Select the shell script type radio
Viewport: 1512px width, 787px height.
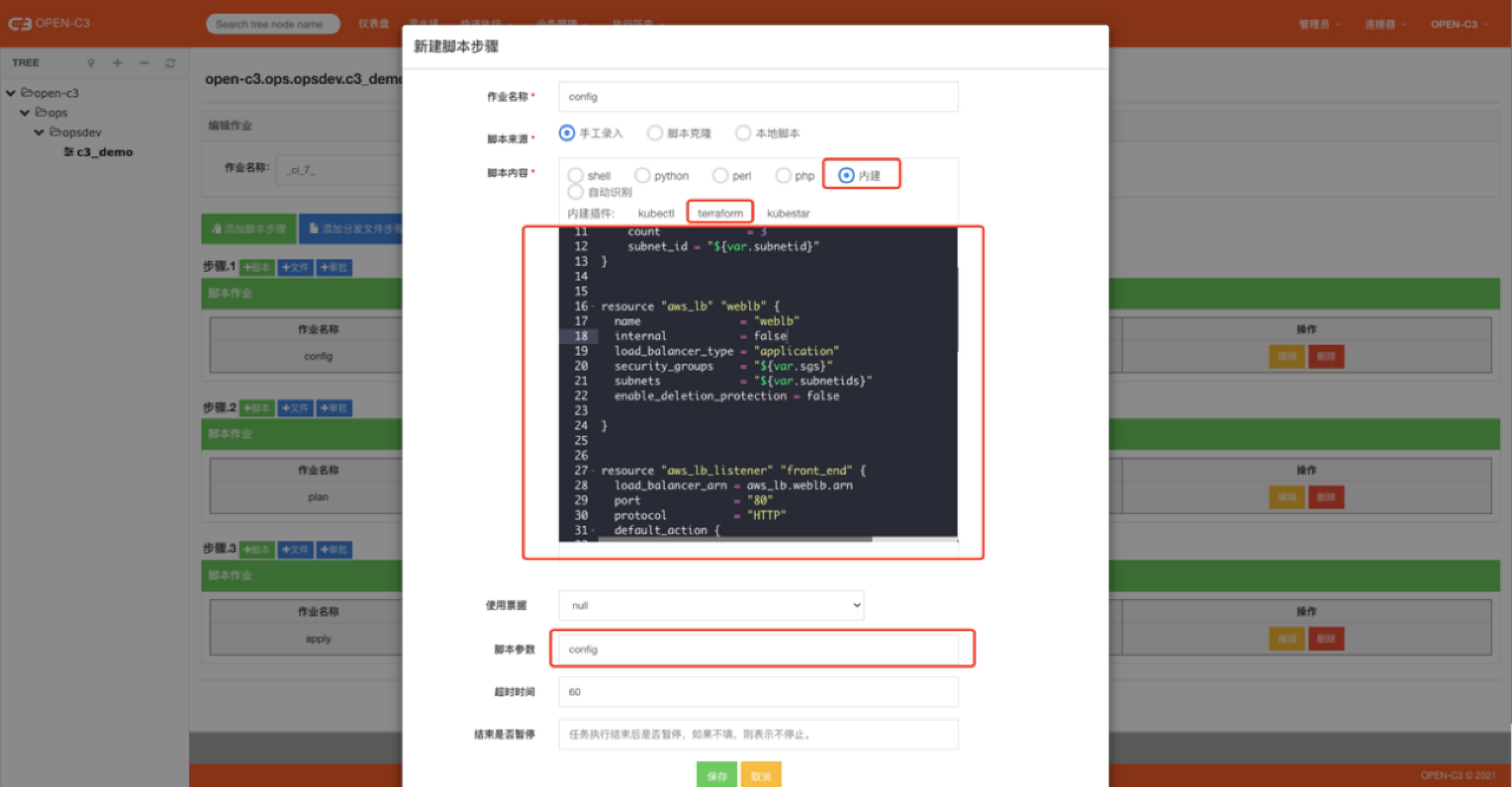pyautogui.click(x=575, y=175)
